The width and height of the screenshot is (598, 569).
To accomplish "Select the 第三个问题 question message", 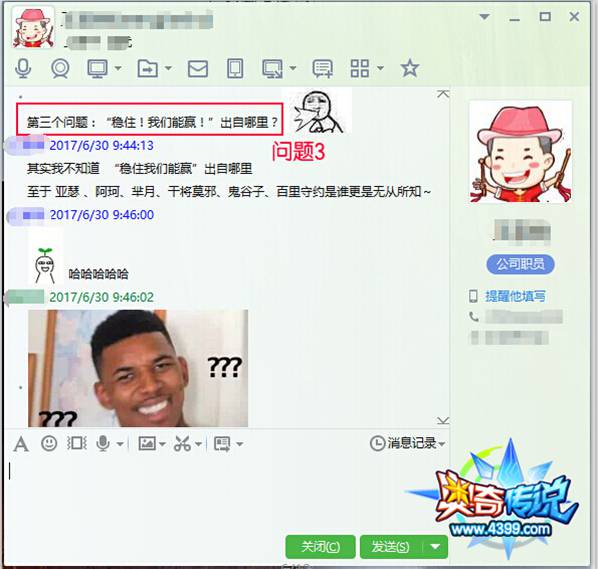I will pos(152,122).
